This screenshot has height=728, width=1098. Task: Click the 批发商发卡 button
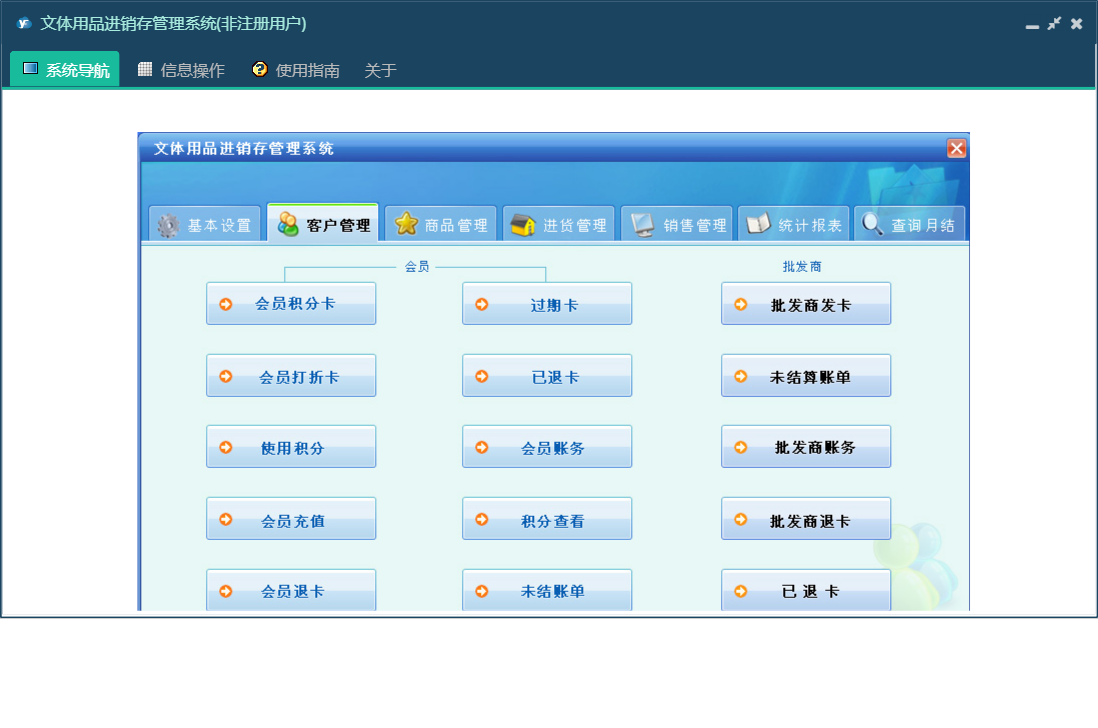pyautogui.click(x=806, y=303)
